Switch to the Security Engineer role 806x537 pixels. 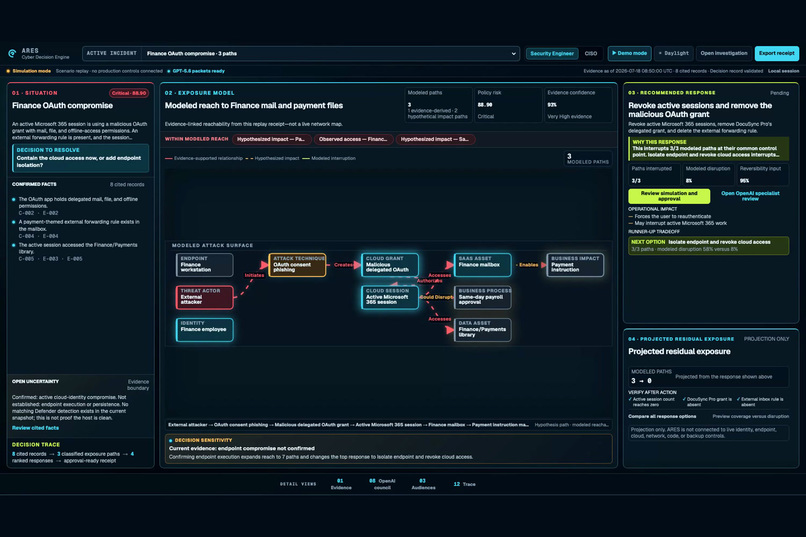[552, 53]
